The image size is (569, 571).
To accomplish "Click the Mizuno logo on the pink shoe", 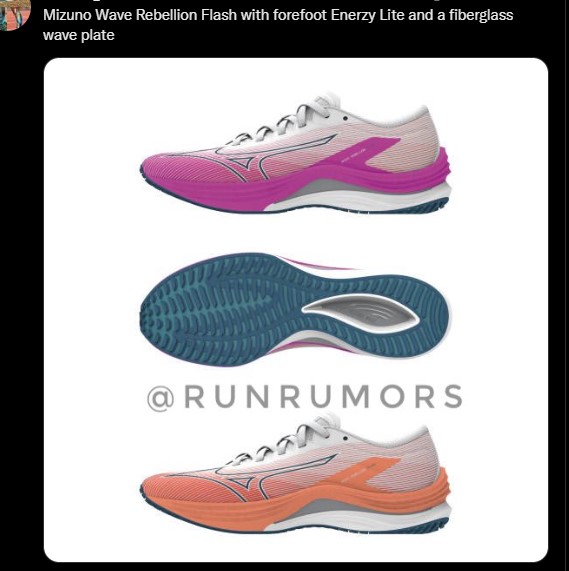I will point(275,157).
